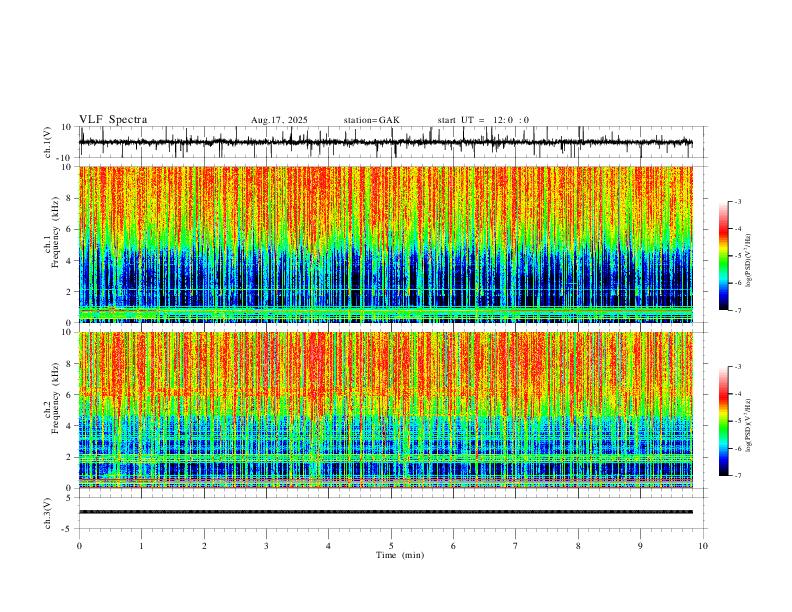Image resolution: width=792 pixels, height=612 pixels.
Task: Click the 'VLF Spectra' title text
Action: [x=113, y=120]
